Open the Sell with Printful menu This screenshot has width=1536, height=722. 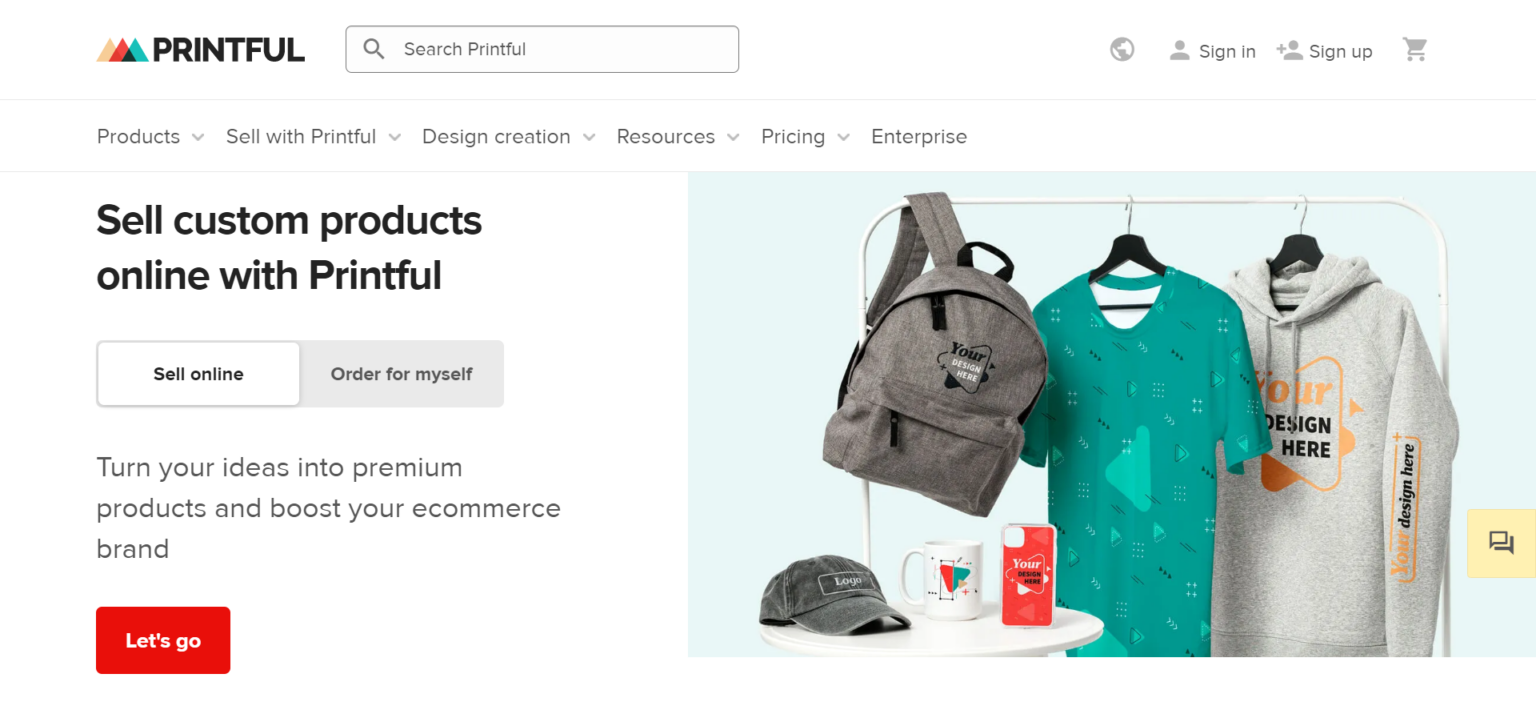click(x=300, y=136)
